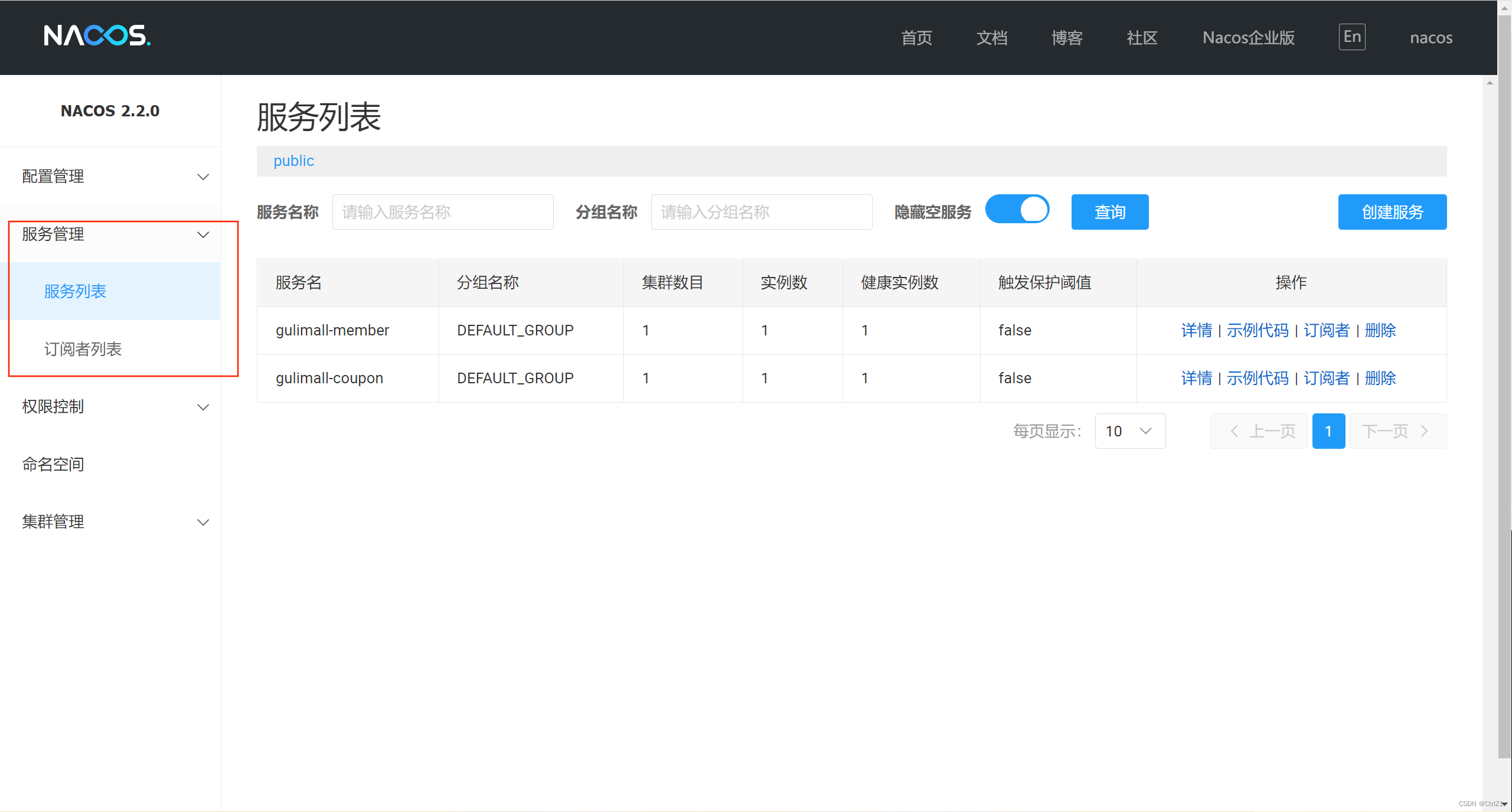This screenshot has height=812, width=1512.
Task: Switch language with the En button
Action: click(x=1352, y=37)
